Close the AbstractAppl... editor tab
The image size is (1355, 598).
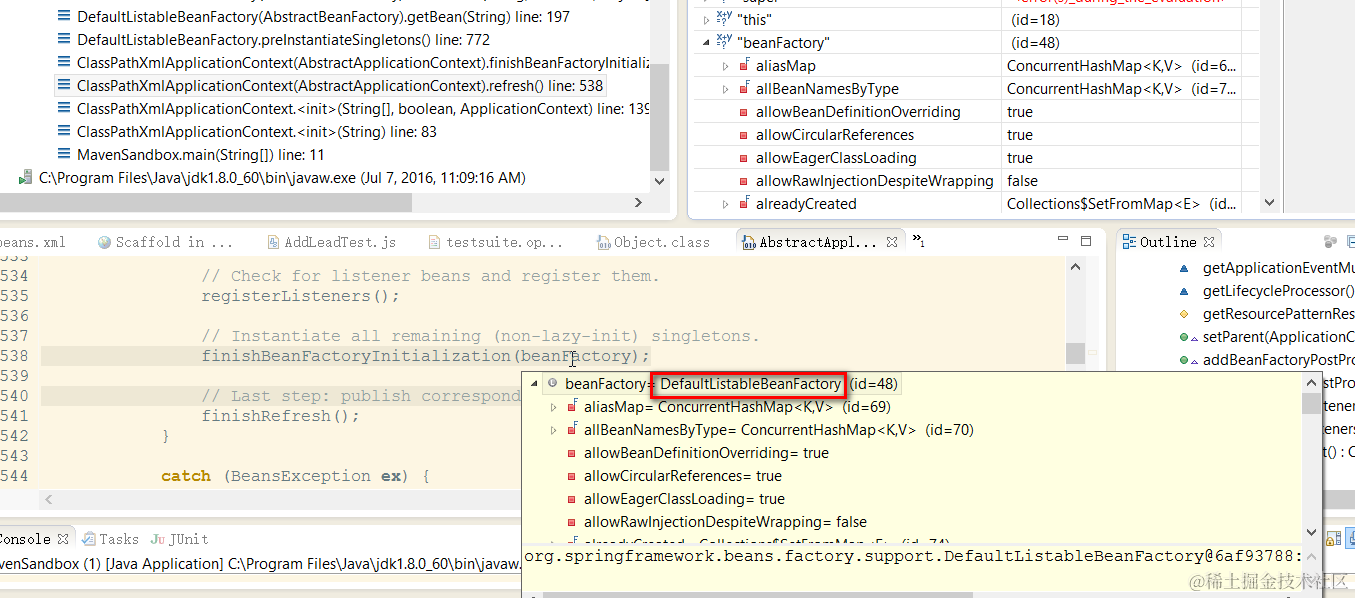coord(893,242)
